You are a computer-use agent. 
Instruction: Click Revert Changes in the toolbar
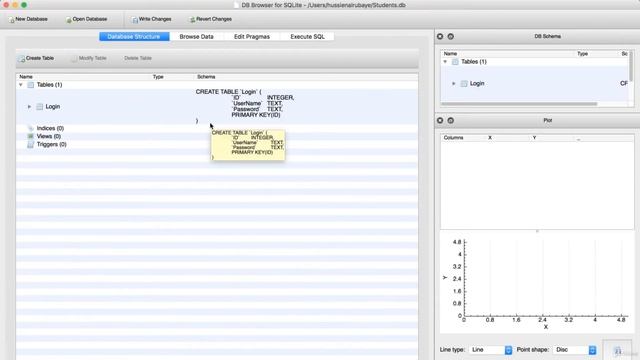click(x=210, y=19)
